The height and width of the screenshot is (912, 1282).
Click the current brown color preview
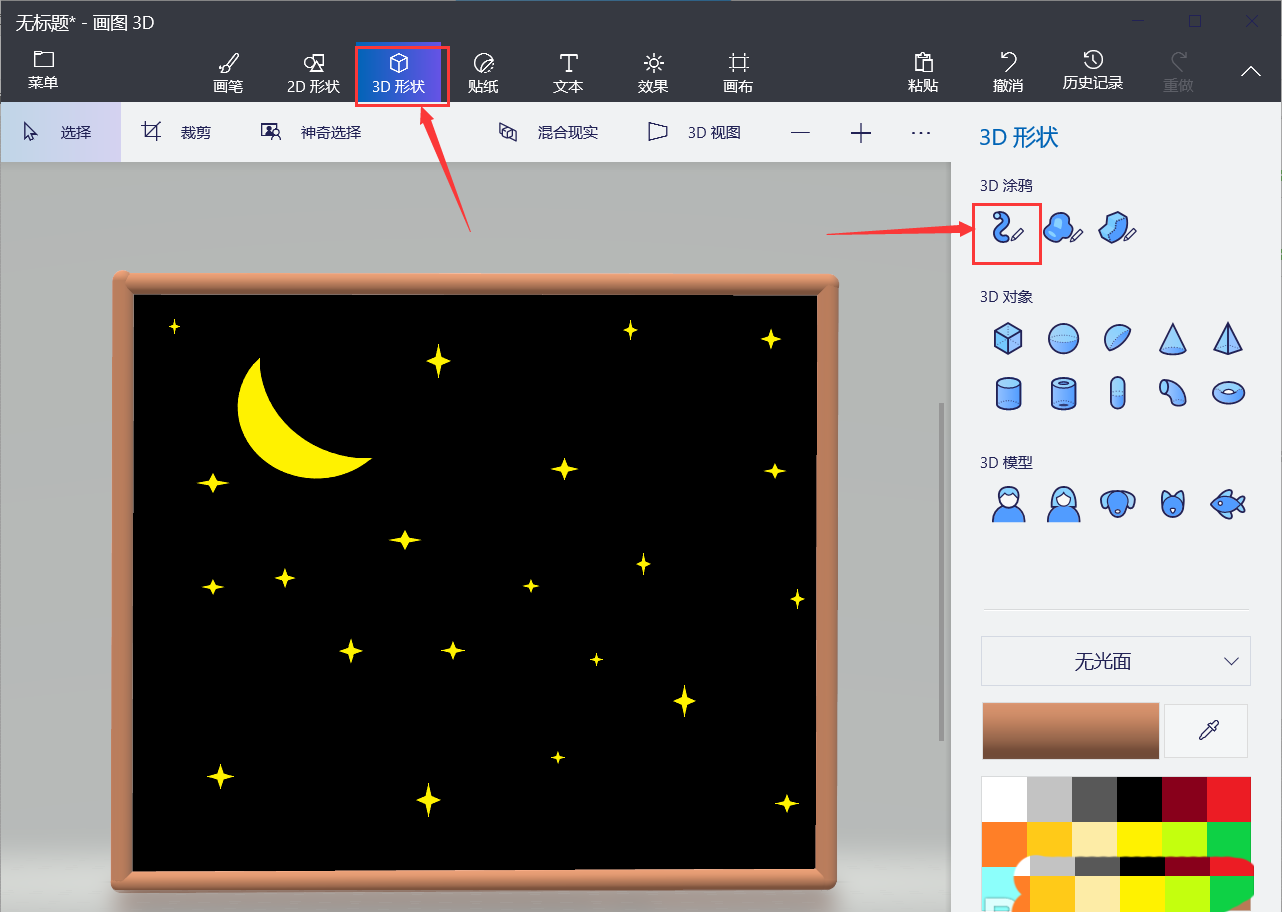click(x=1071, y=730)
